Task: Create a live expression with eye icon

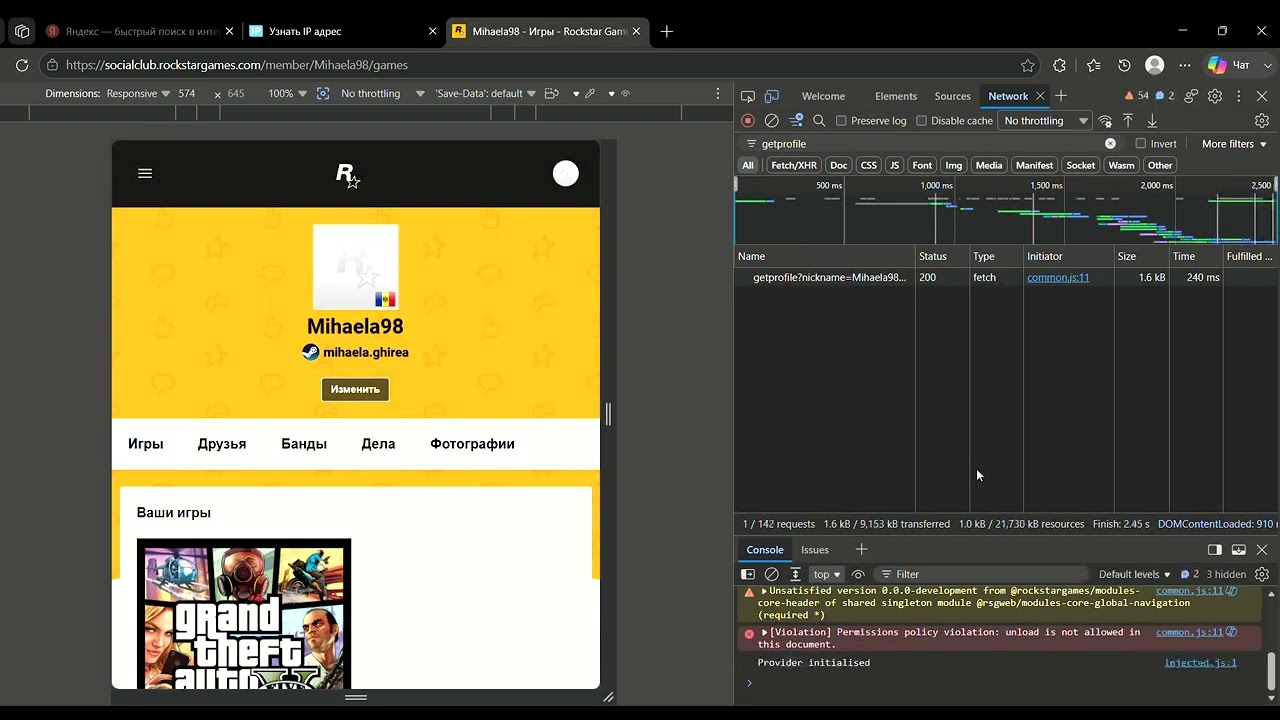Action: pyautogui.click(x=858, y=574)
